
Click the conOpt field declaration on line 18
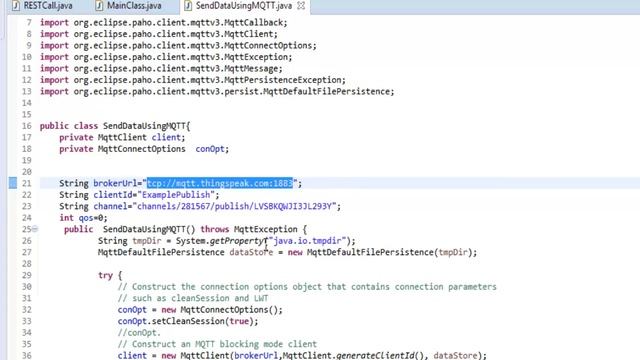(x=144, y=149)
